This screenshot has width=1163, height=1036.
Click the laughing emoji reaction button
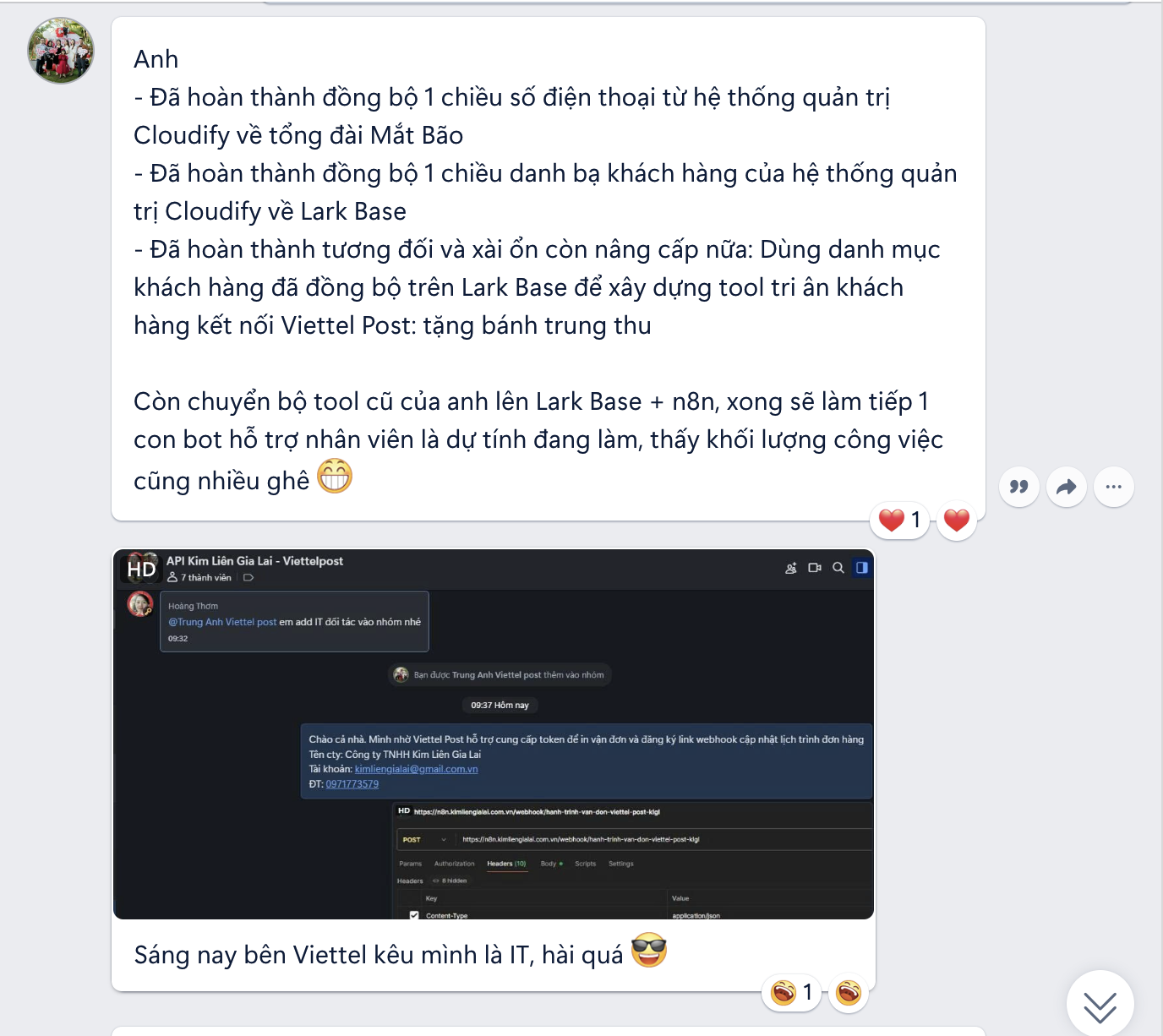(x=849, y=992)
